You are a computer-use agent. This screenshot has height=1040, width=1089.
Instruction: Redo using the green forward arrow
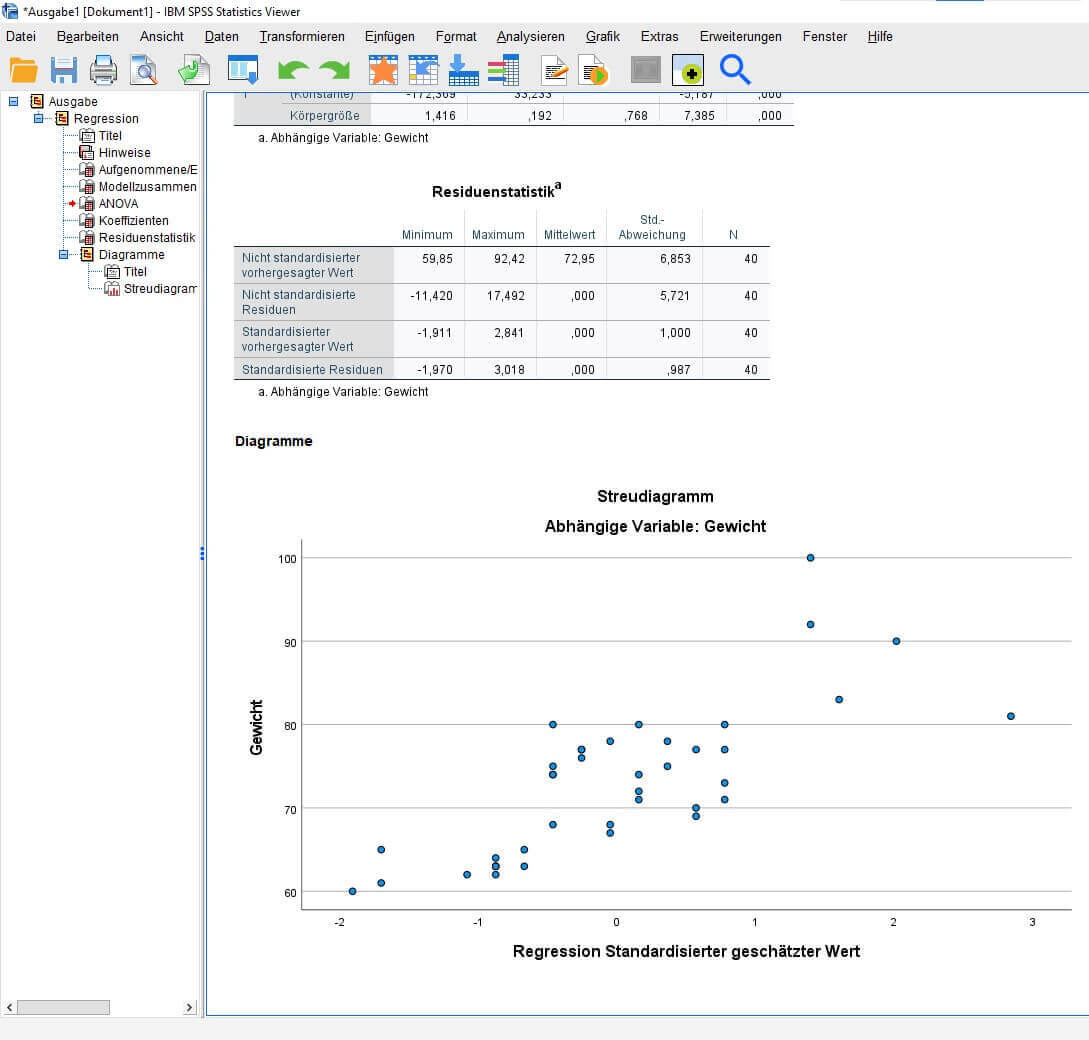pos(334,70)
